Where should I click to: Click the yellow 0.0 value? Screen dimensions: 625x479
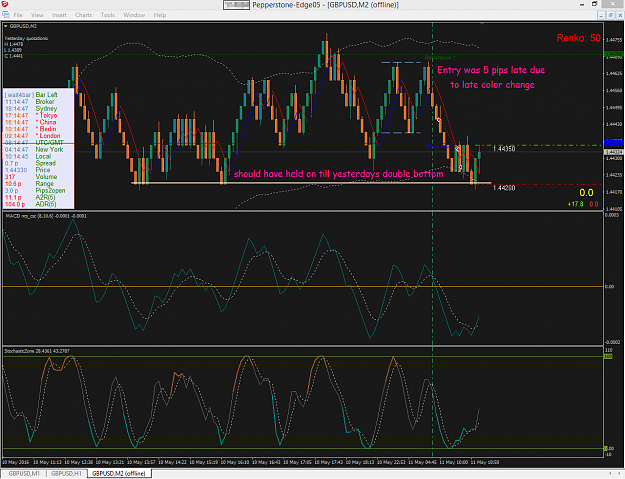click(x=586, y=193)
